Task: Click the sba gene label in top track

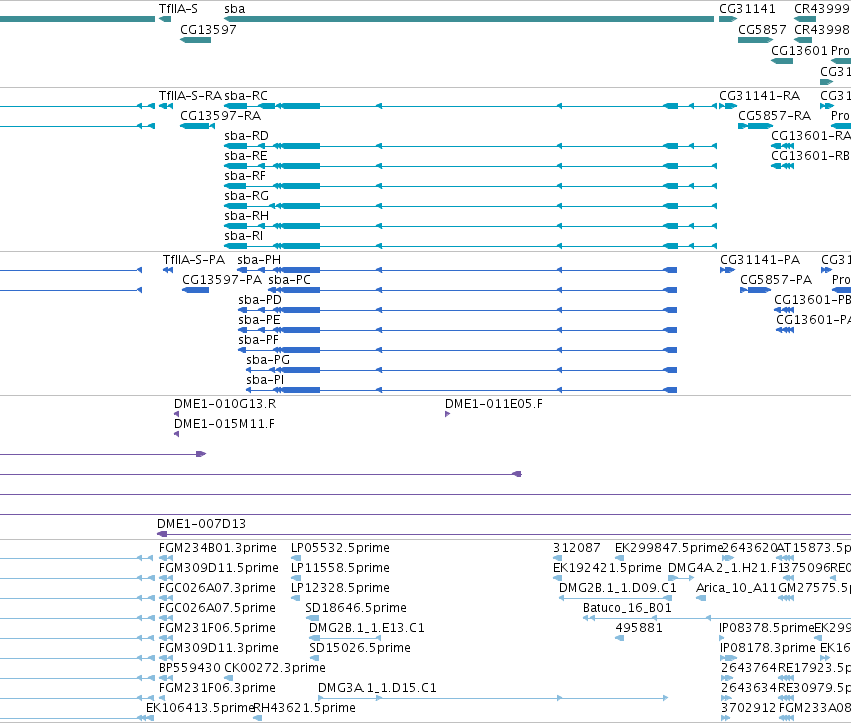Action: [234, 9]
